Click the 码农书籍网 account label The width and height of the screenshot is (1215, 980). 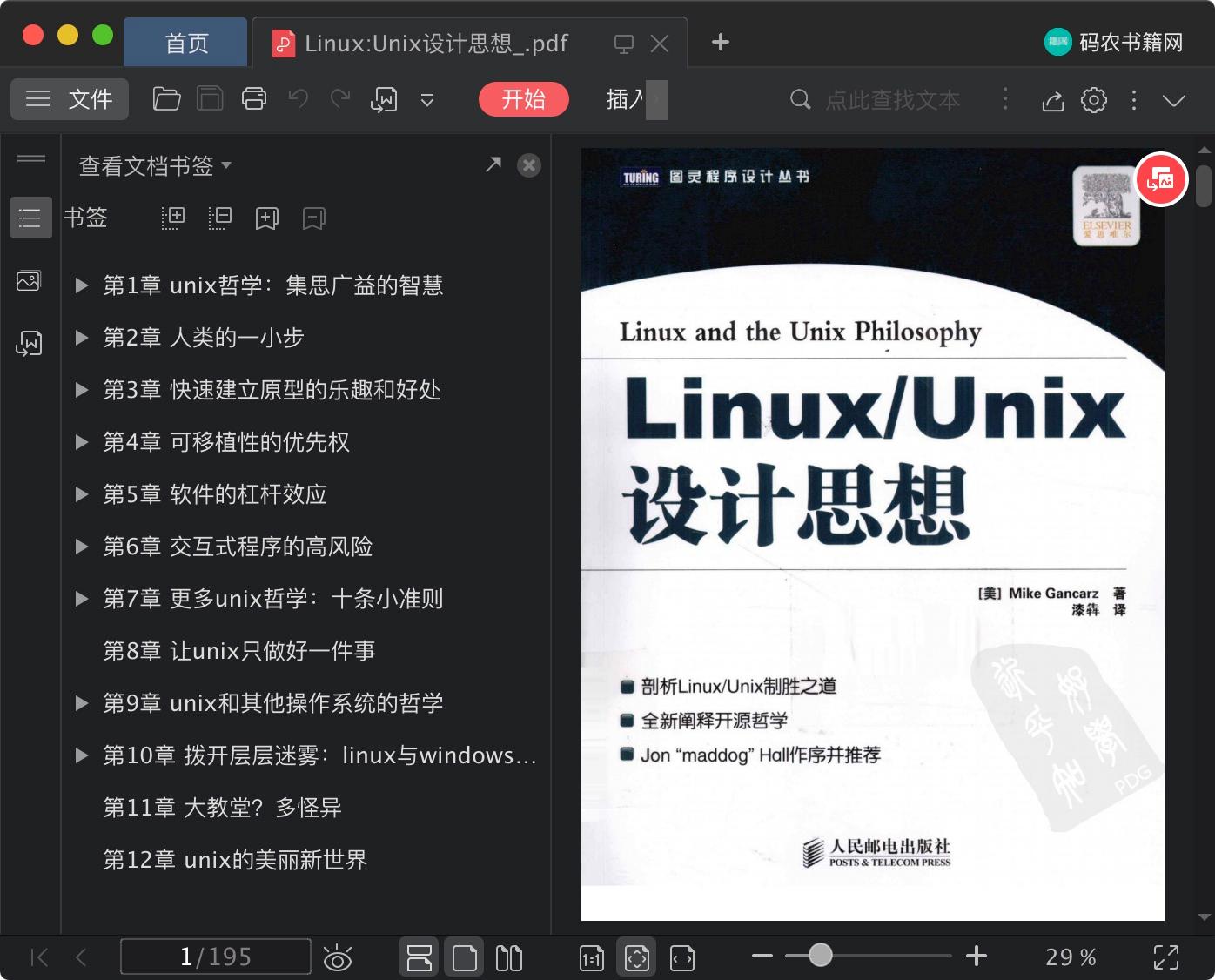pyautogui.click(x=1131, y=42)
